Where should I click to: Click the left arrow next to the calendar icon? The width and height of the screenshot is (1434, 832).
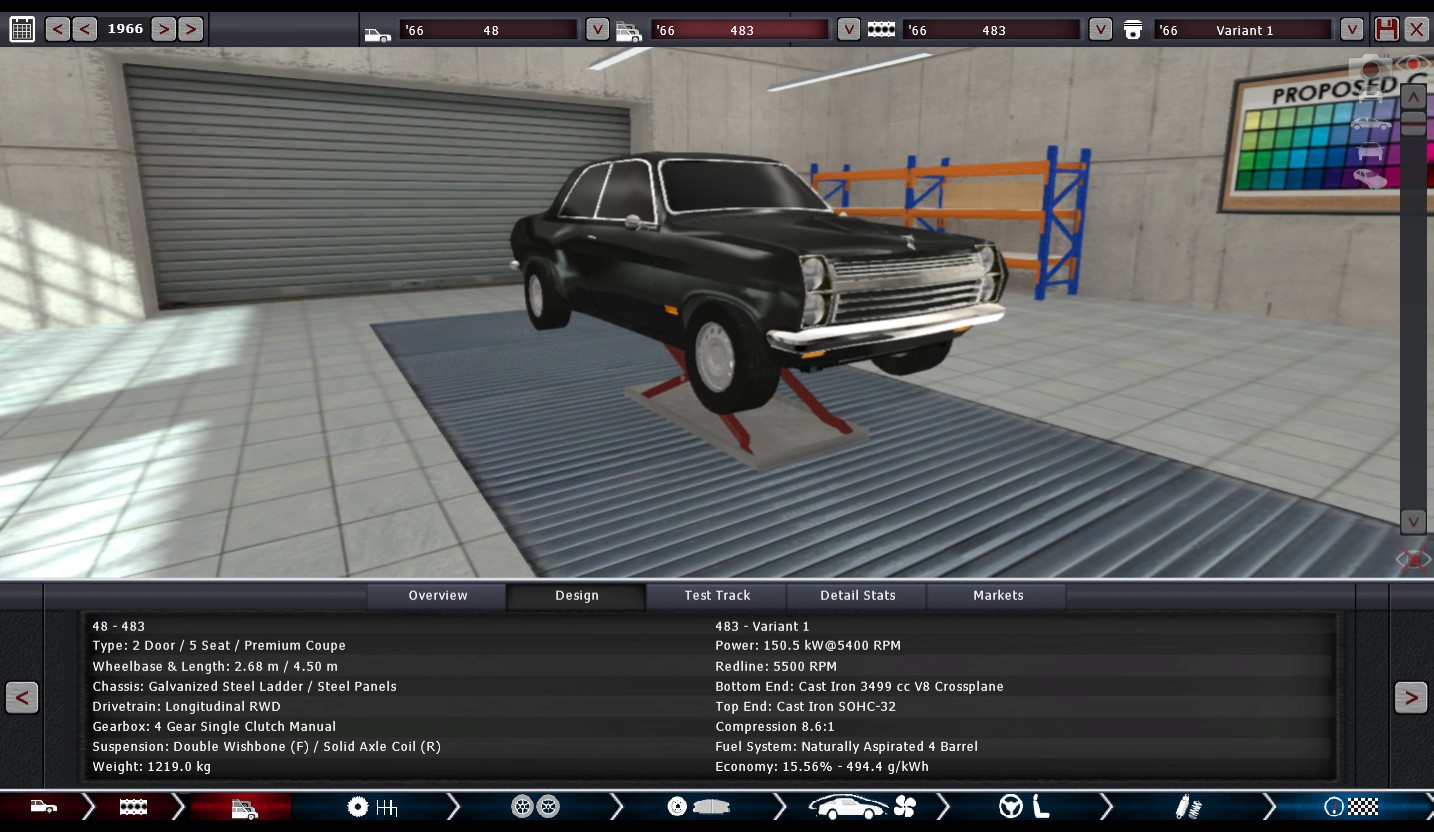(x=58, y=29)
